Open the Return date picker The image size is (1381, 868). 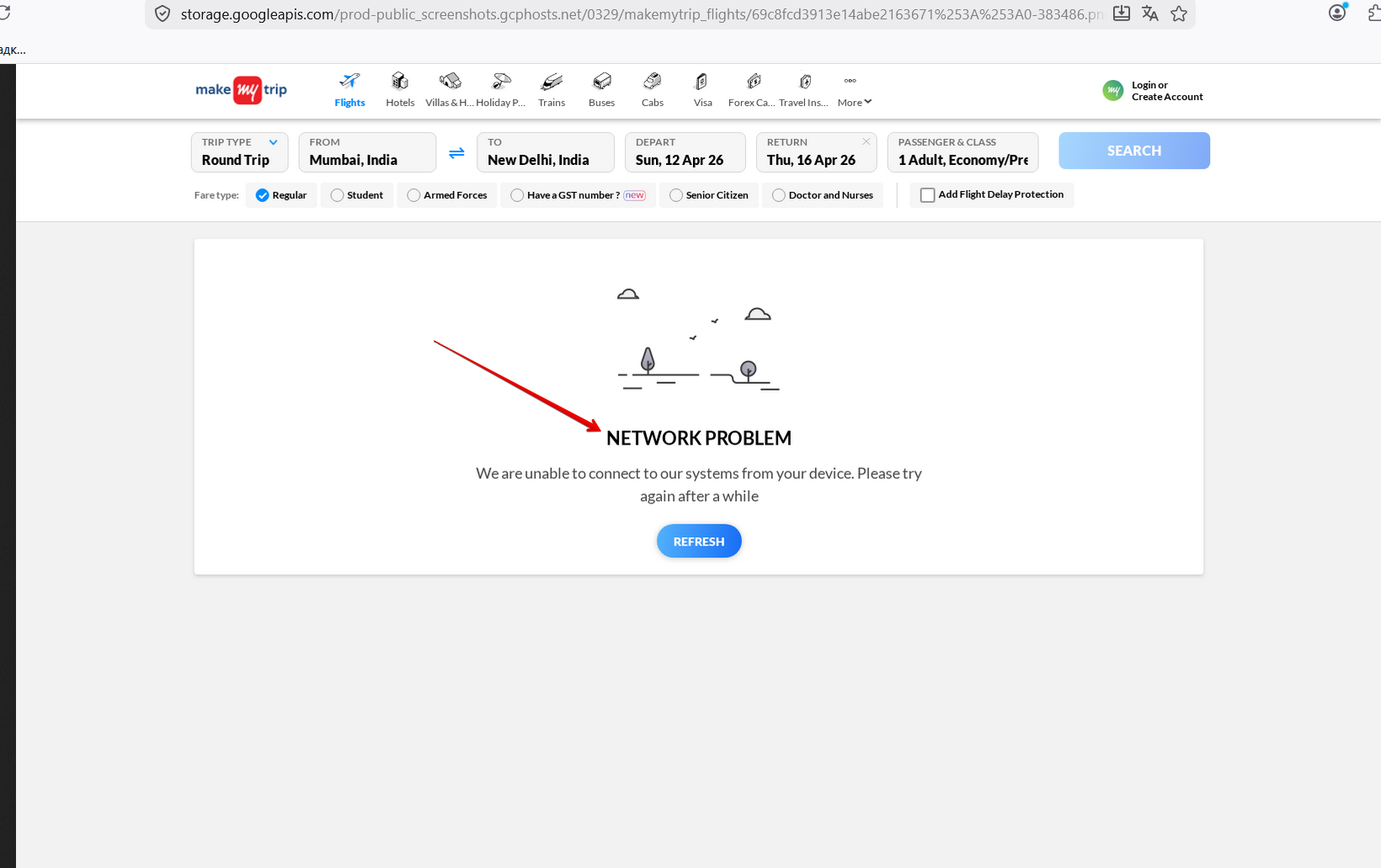point(816,152)
